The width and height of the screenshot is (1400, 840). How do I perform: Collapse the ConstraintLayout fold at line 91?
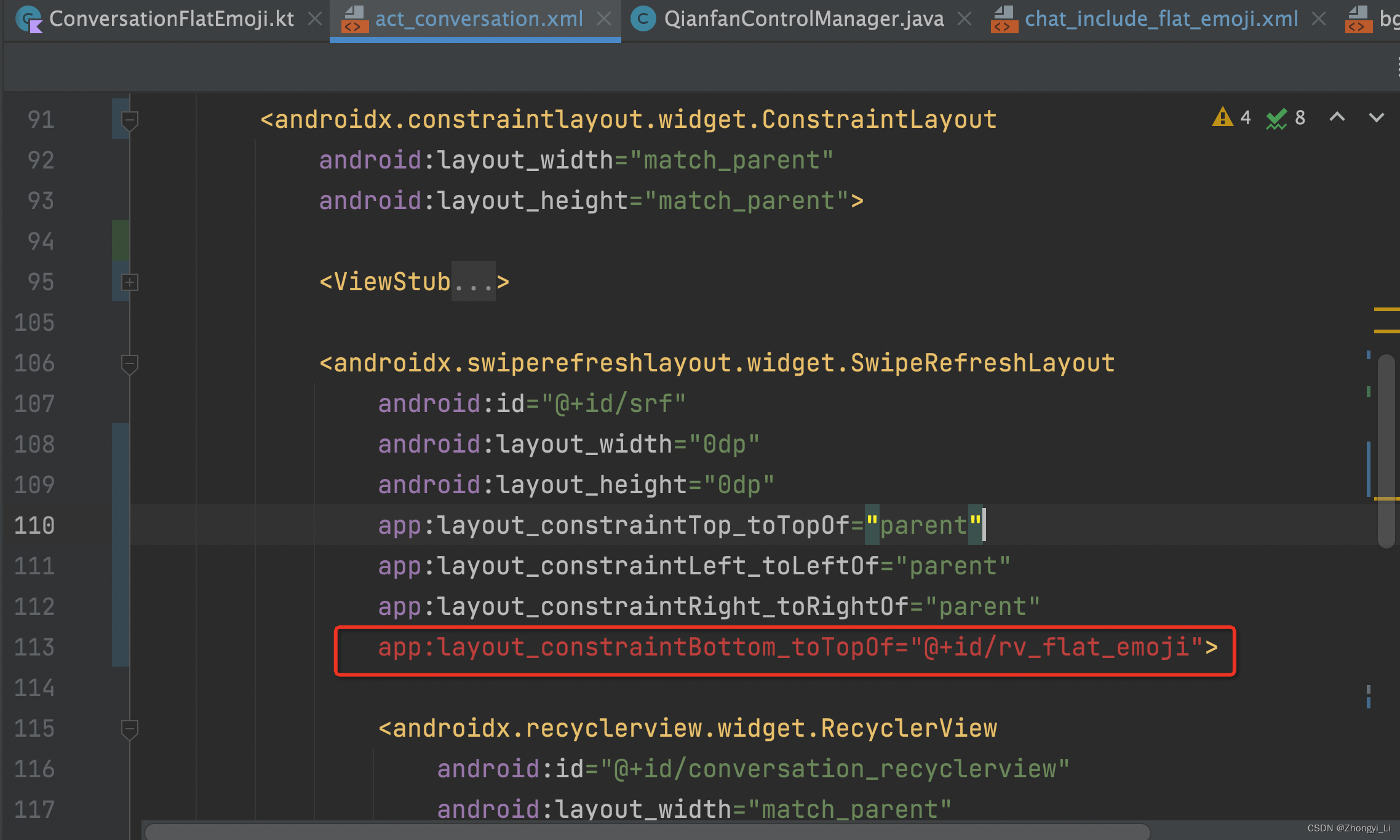(x=130, y=119)
